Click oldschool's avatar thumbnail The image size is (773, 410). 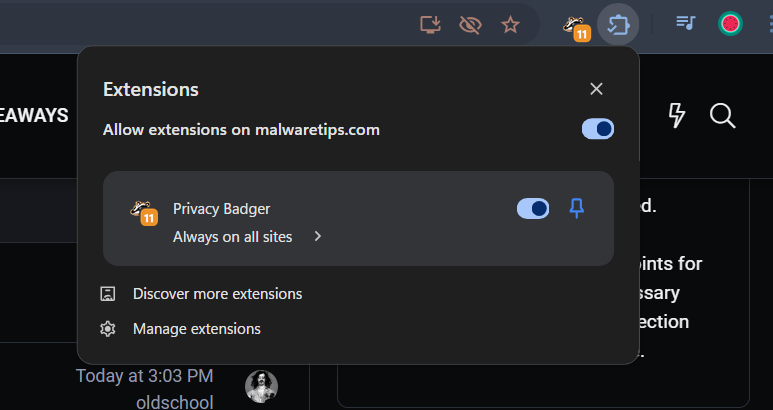tap(261, 385)
